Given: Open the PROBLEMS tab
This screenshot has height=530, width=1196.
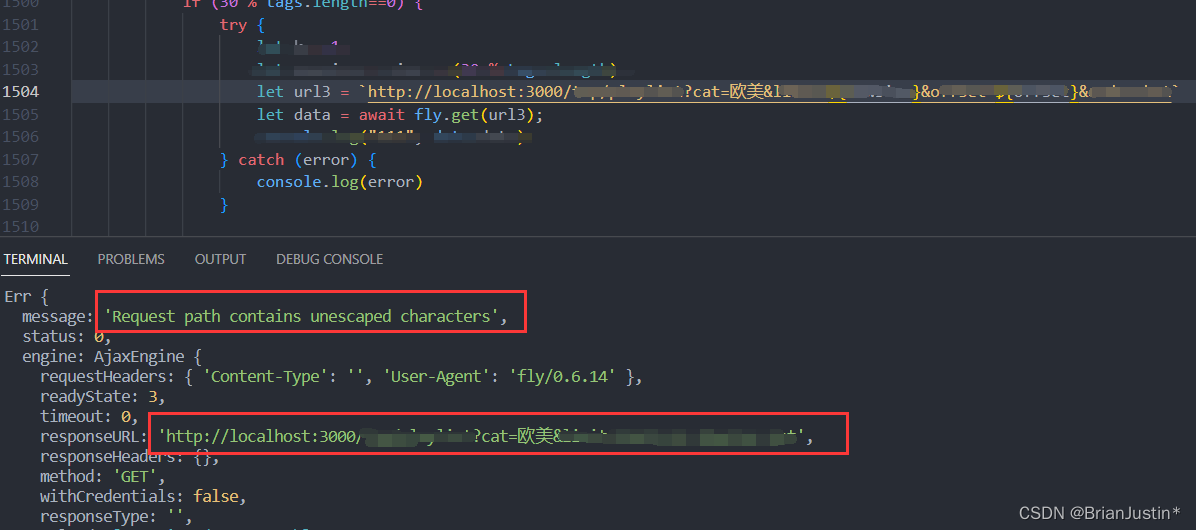Looking at the screenshot, I should tap(130, 259).
